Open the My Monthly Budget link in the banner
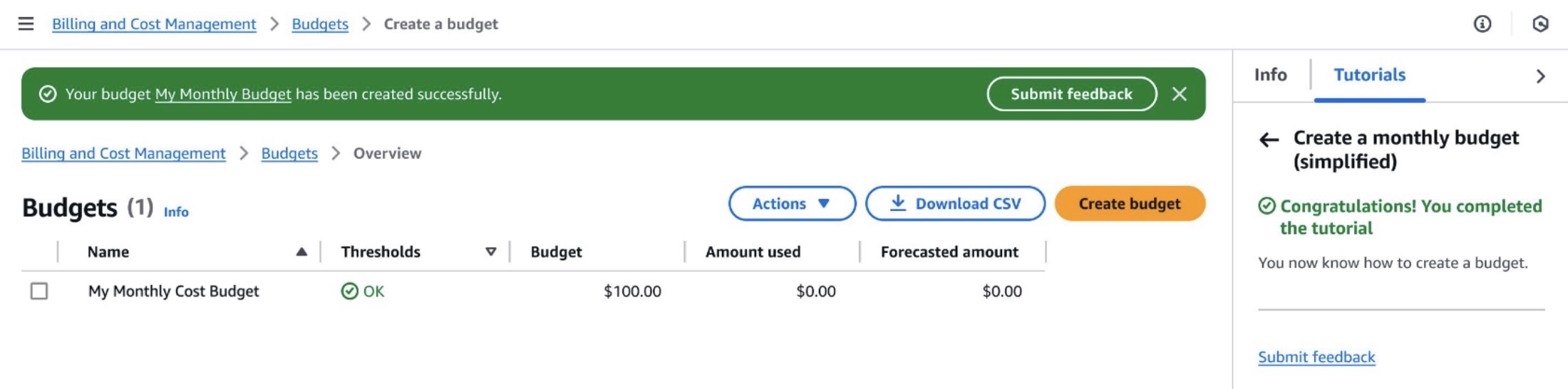Image resolution: width=1568 pixels, height=389 pixels. (223, 94)
